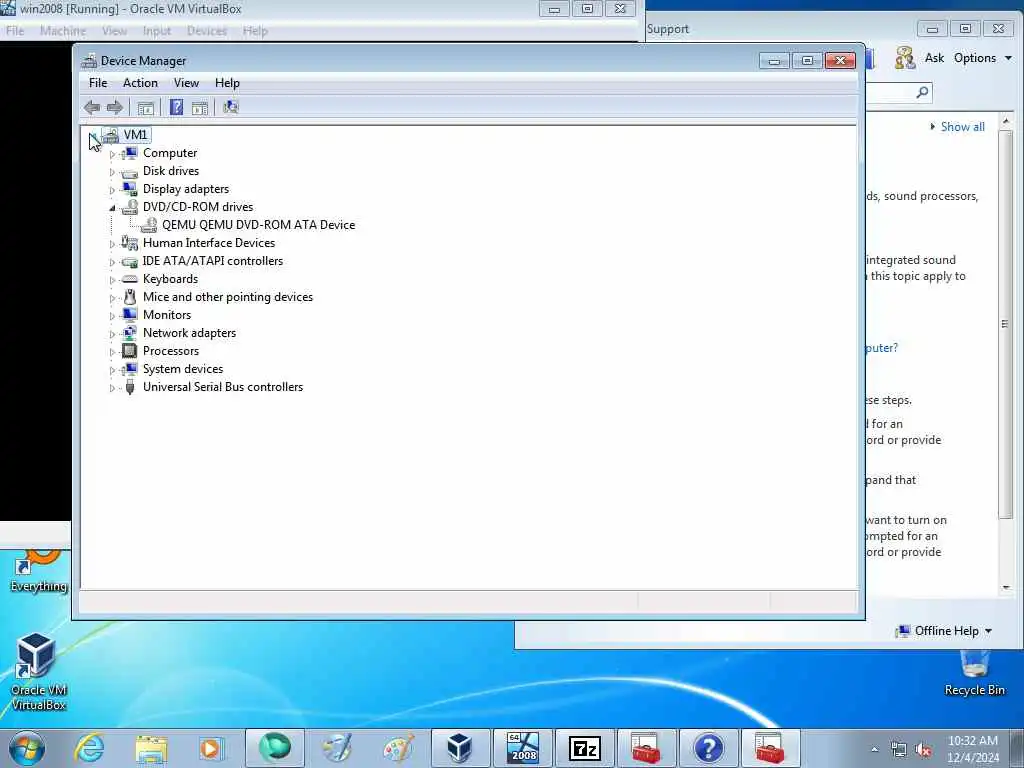Select the Processors category icon
This screenshot has height=768, width=1024.
(130, 351)
